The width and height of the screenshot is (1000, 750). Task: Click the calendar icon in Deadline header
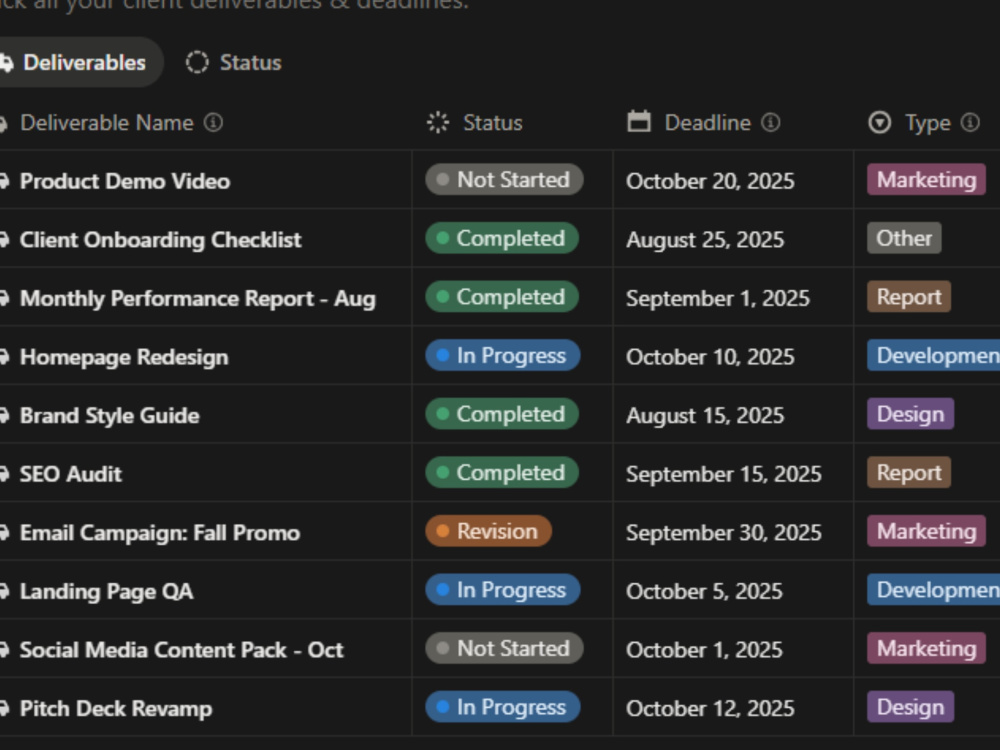point(639,122)
